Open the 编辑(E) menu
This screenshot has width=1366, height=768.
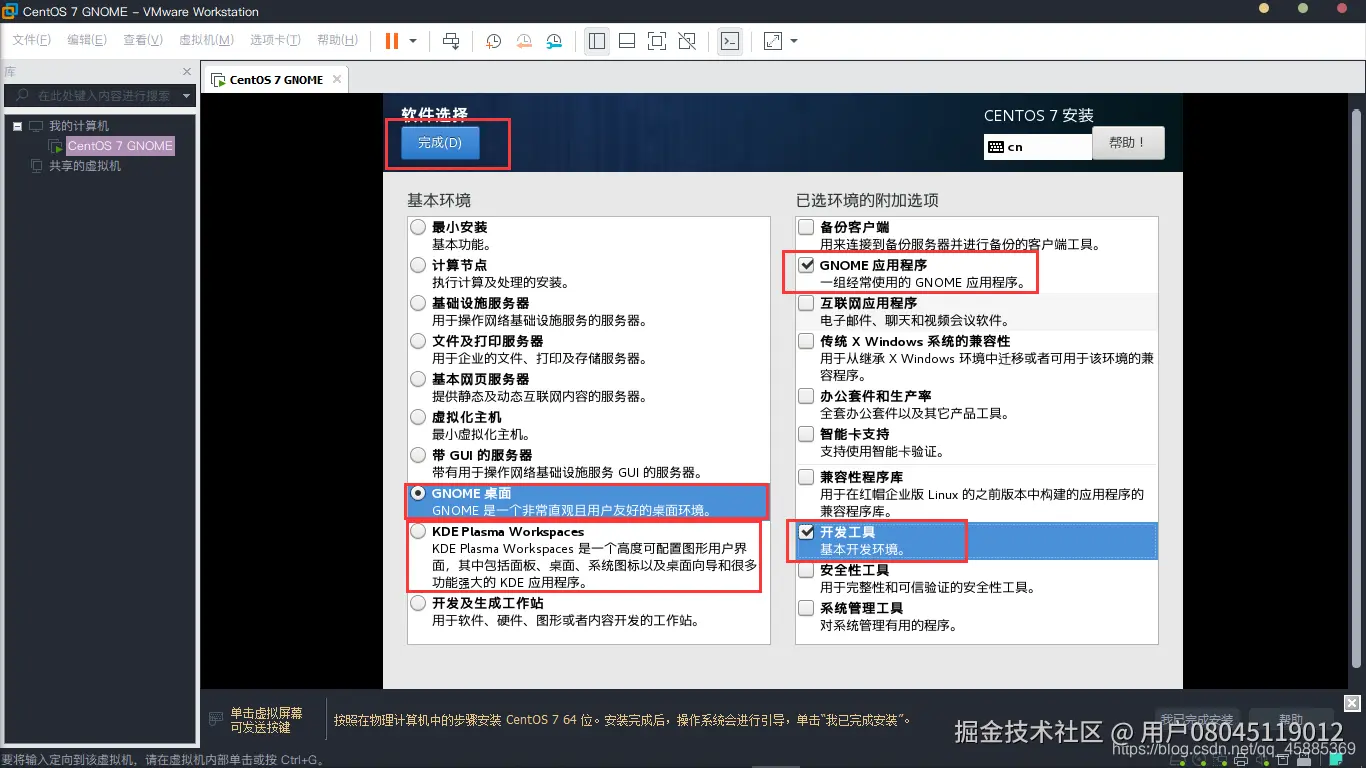click(87, 40)
